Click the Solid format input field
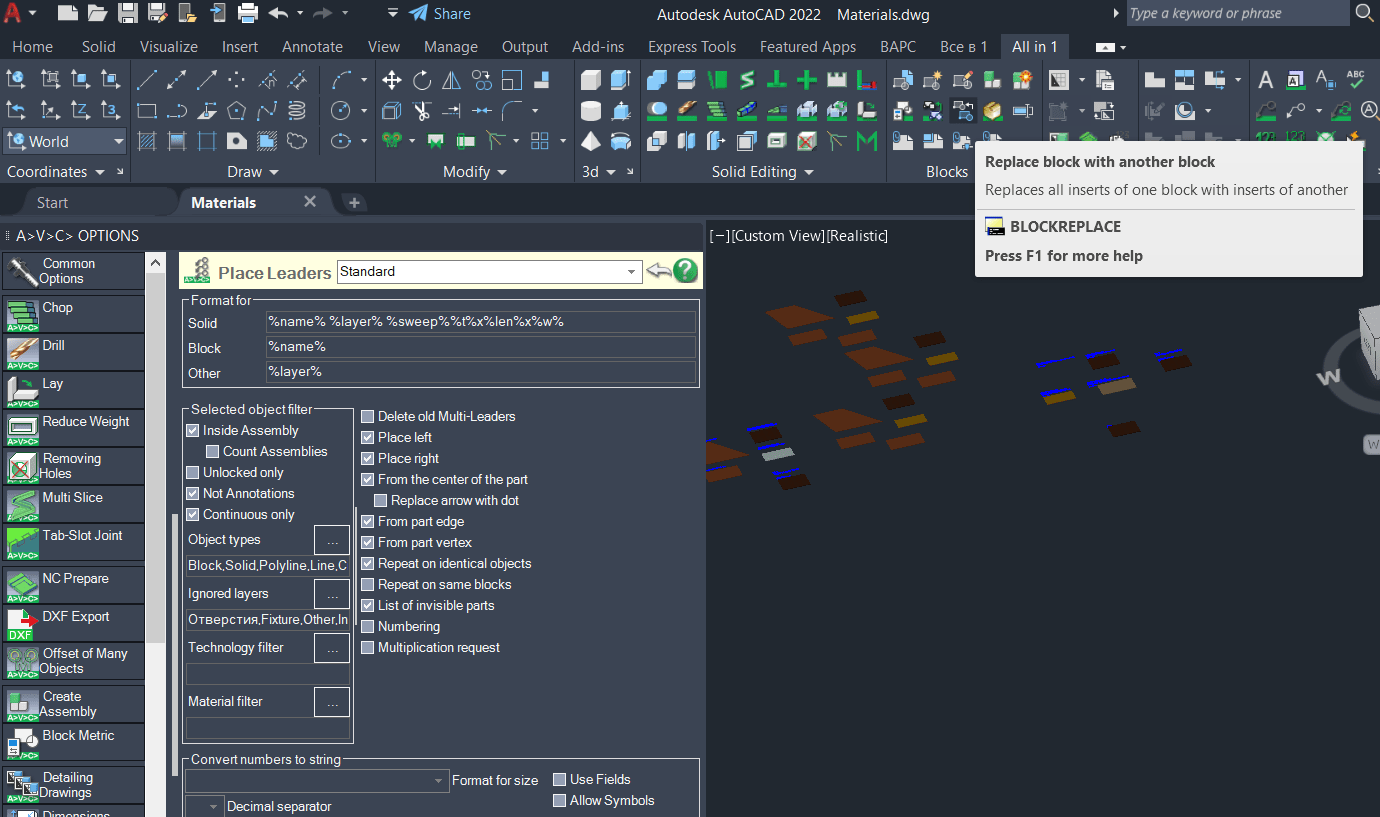 tap(480, 322)
